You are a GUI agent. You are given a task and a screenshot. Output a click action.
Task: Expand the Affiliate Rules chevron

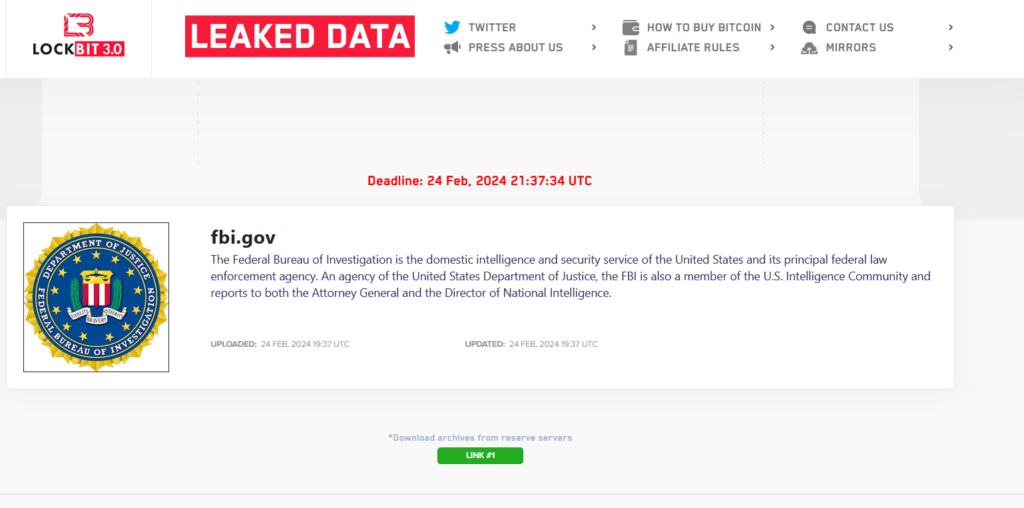(x=773, y=47)
